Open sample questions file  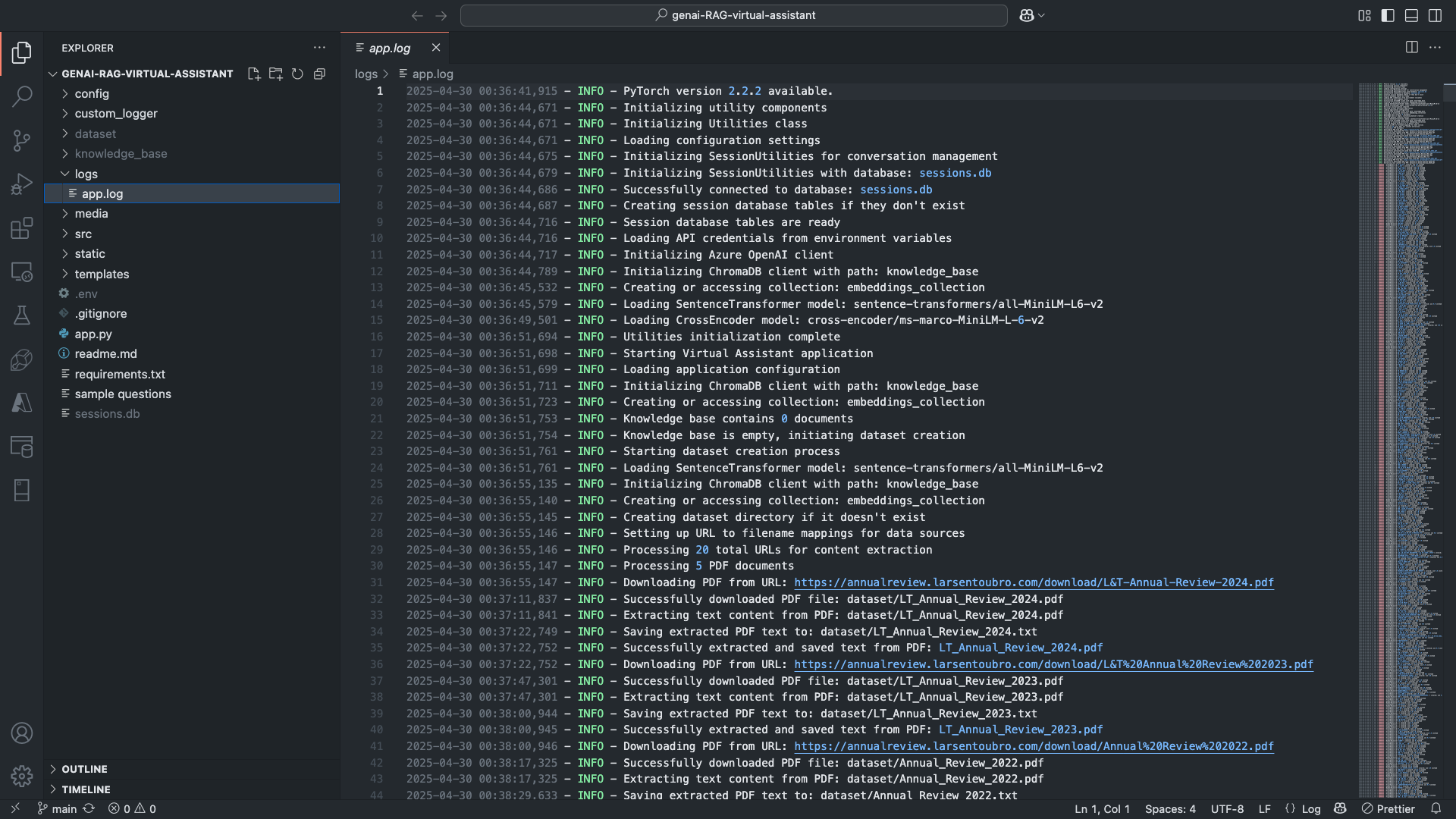[192, 394]
